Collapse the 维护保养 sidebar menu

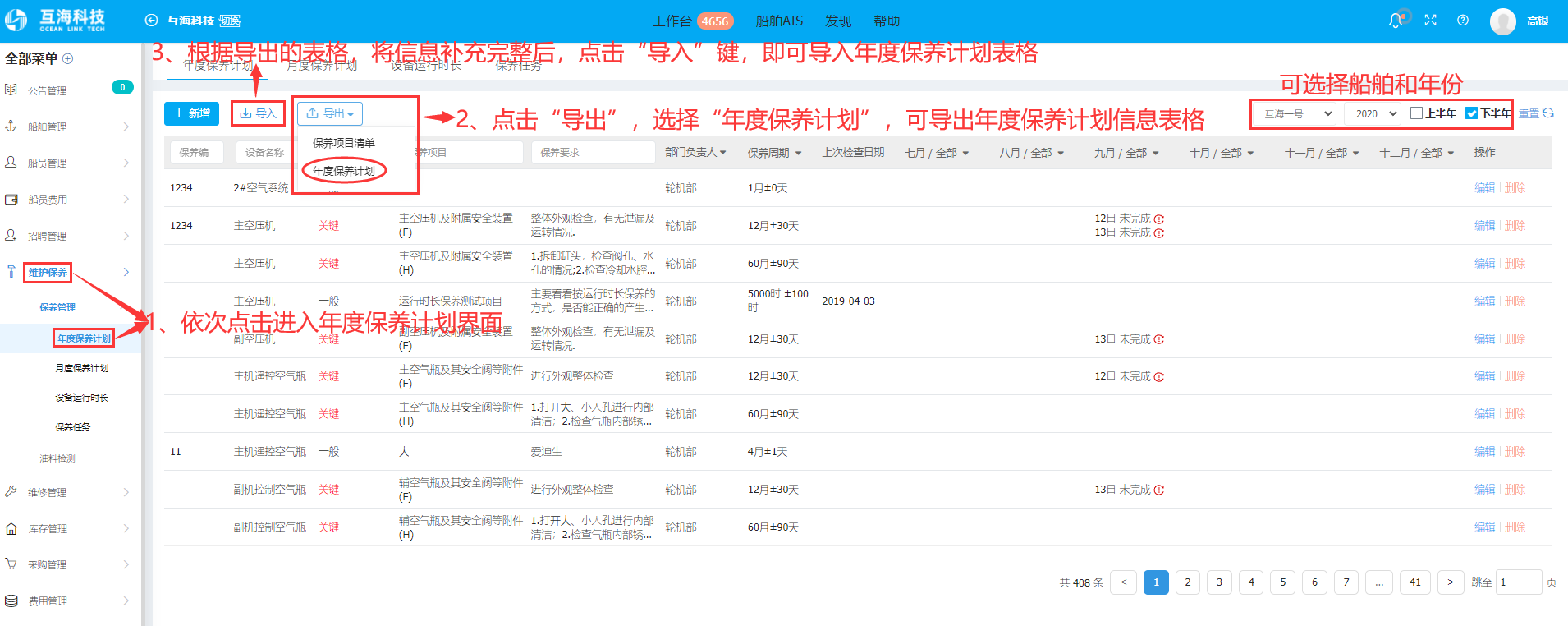(x=126, y=272)
